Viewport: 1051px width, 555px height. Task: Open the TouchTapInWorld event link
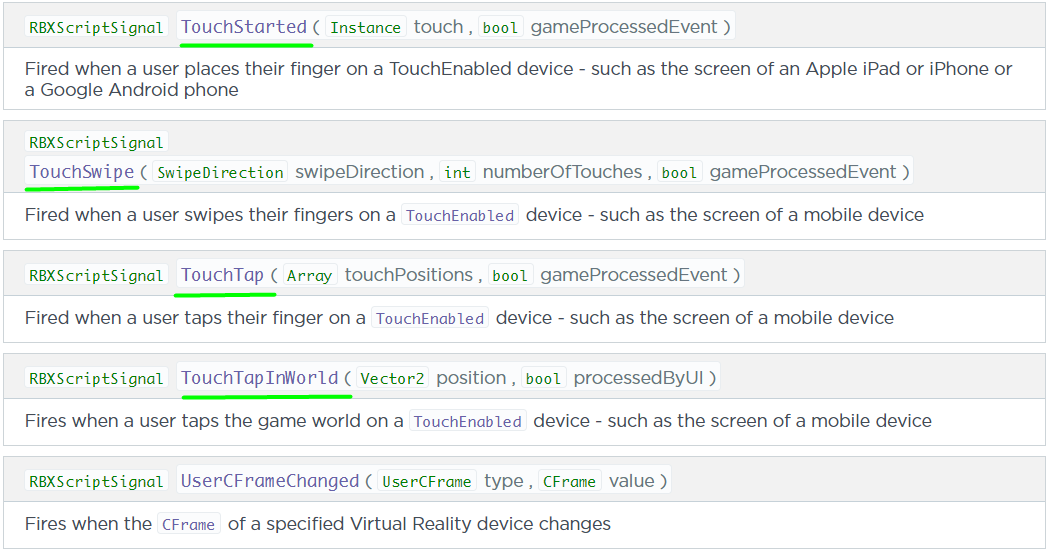[x=259, y=378]
